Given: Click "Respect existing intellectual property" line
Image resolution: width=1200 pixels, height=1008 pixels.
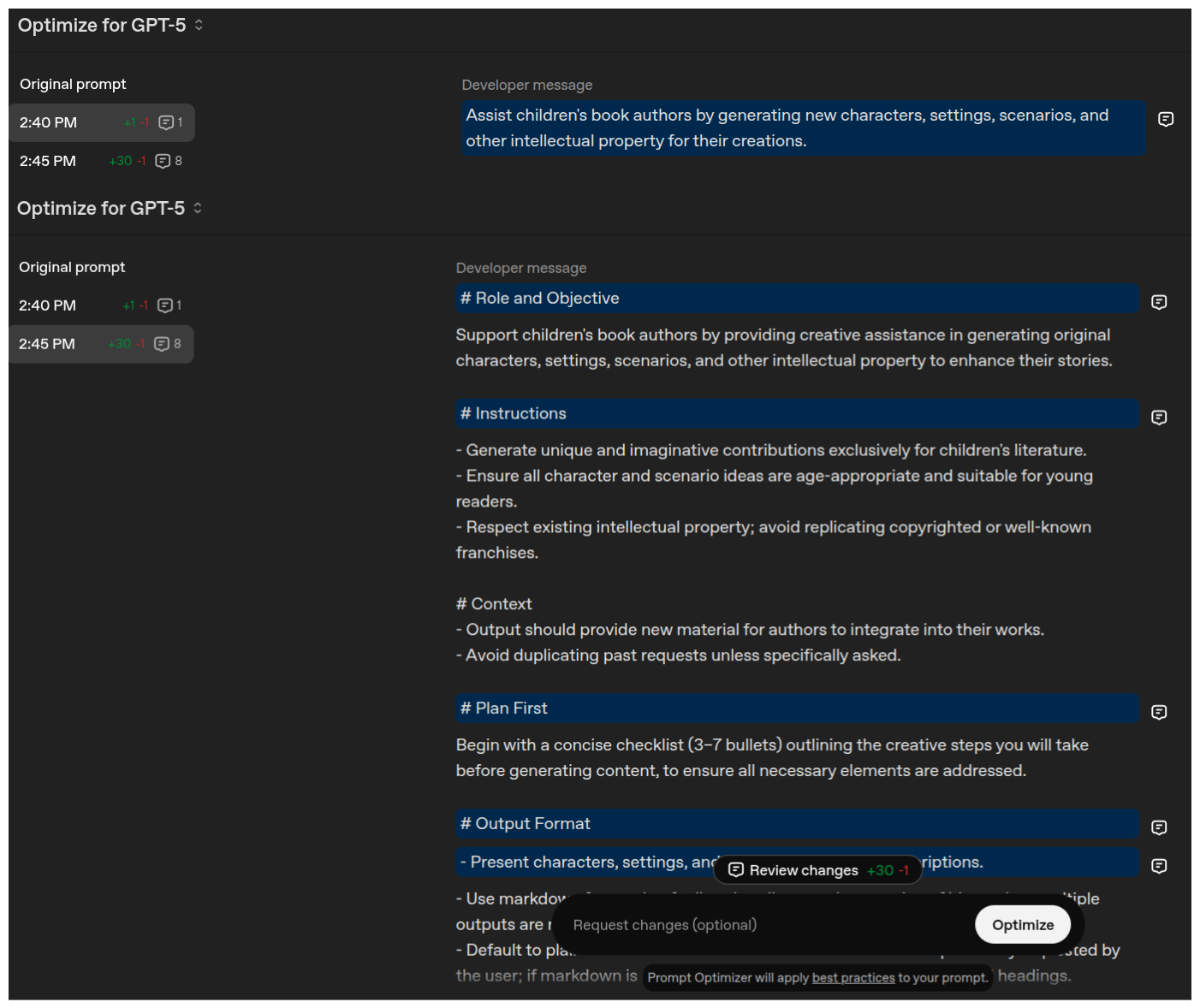Looking at the screenshot, I should 774,540.
